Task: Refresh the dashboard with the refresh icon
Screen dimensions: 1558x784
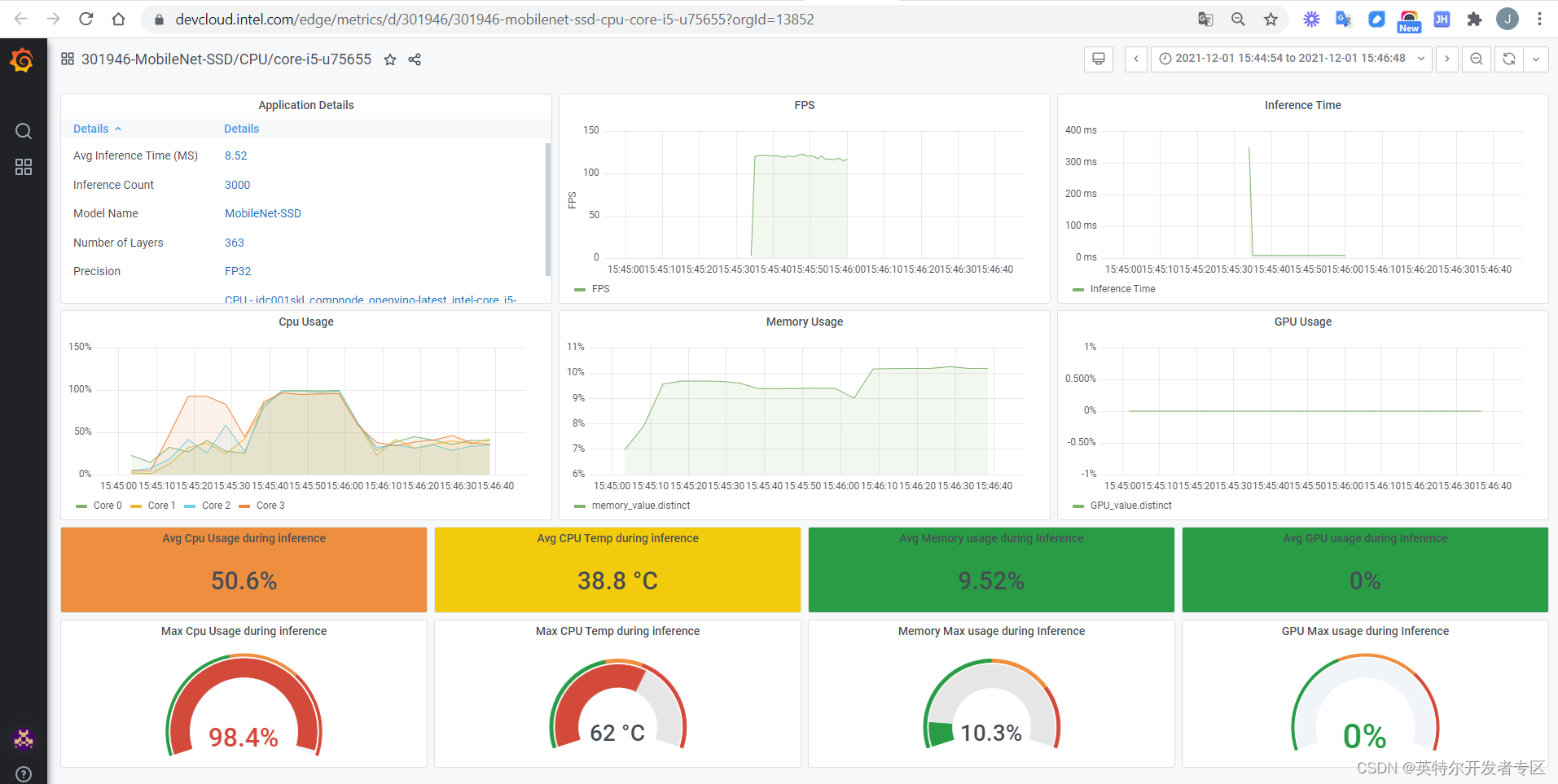Action: pyautogui.click(x=1508, y=59)
